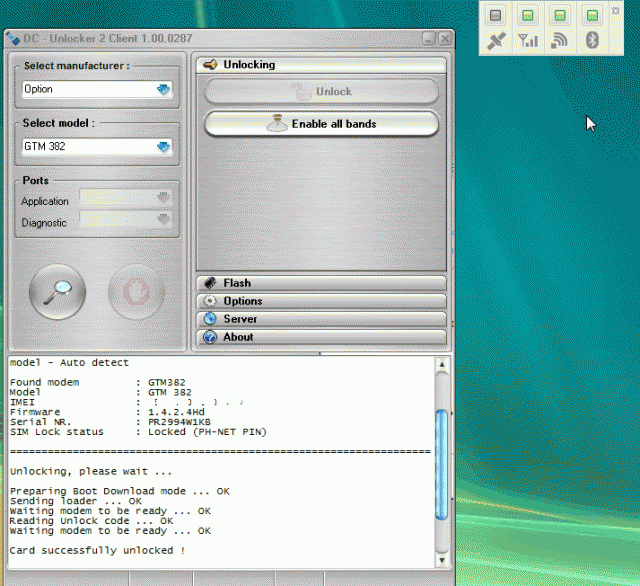Toggle green indicator above Bluetooth icon

coord(592,16)
